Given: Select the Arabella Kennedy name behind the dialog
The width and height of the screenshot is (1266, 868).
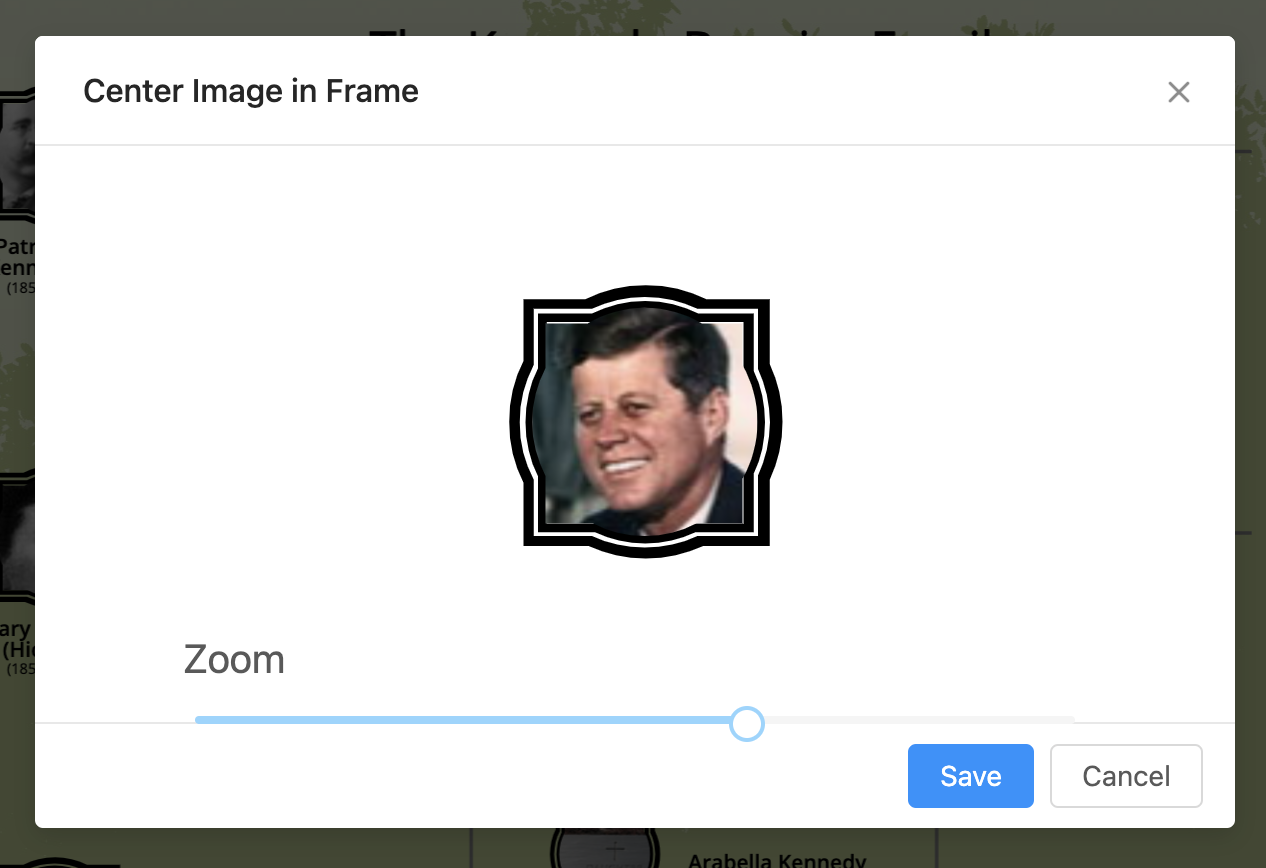Looking at the screenshot, I should (776, 858).
